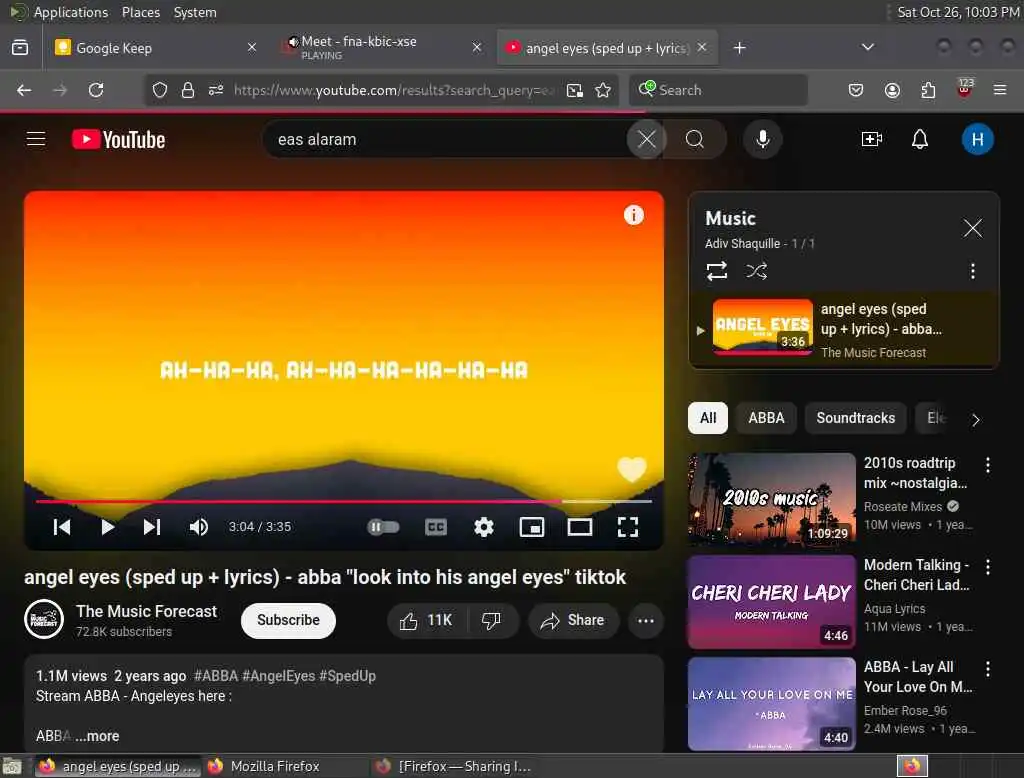This screenshot has width=1024, height=778.
Task: Focus the YouTube search box
Action: tap(447, 139)
